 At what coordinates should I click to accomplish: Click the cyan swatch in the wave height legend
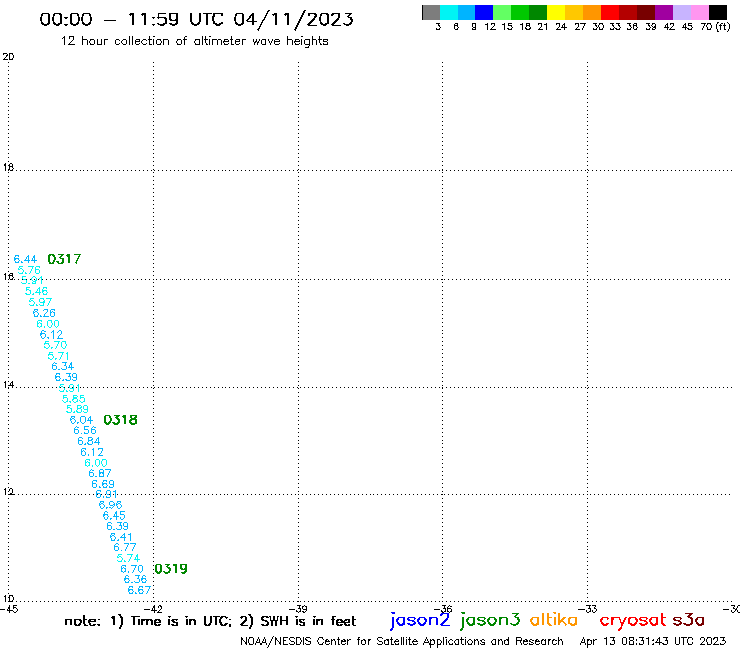448,12
